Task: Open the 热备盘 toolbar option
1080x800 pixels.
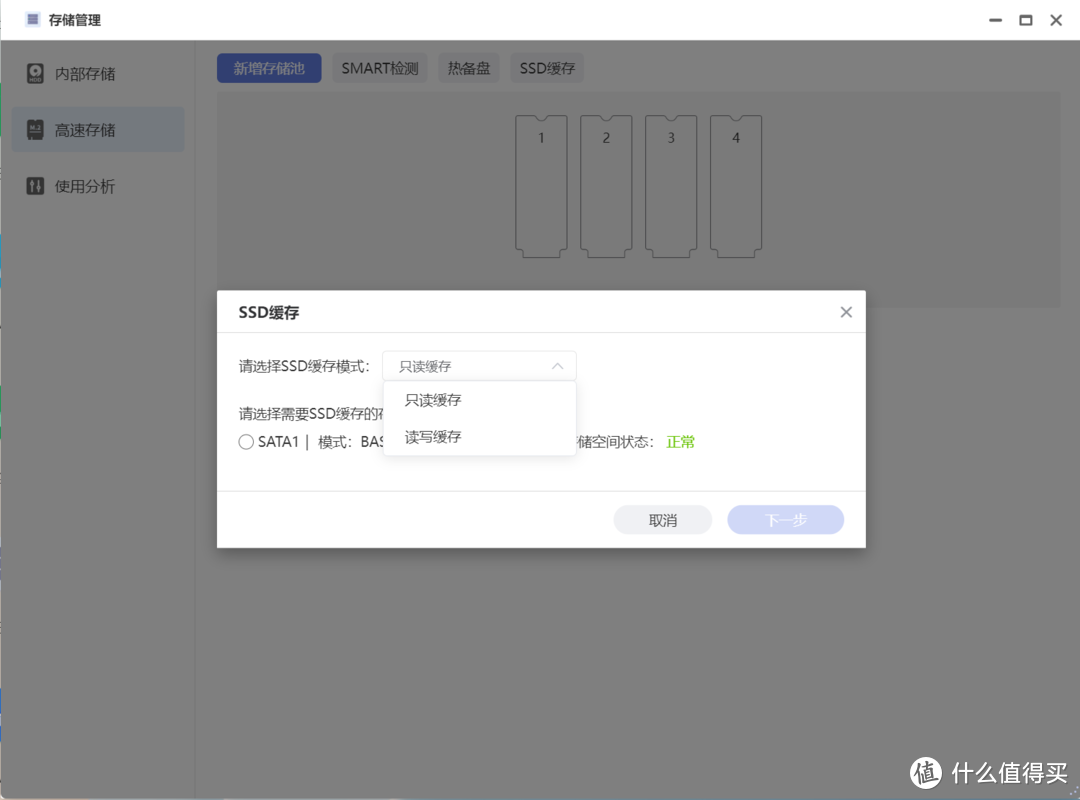Action: click(468, 67)
